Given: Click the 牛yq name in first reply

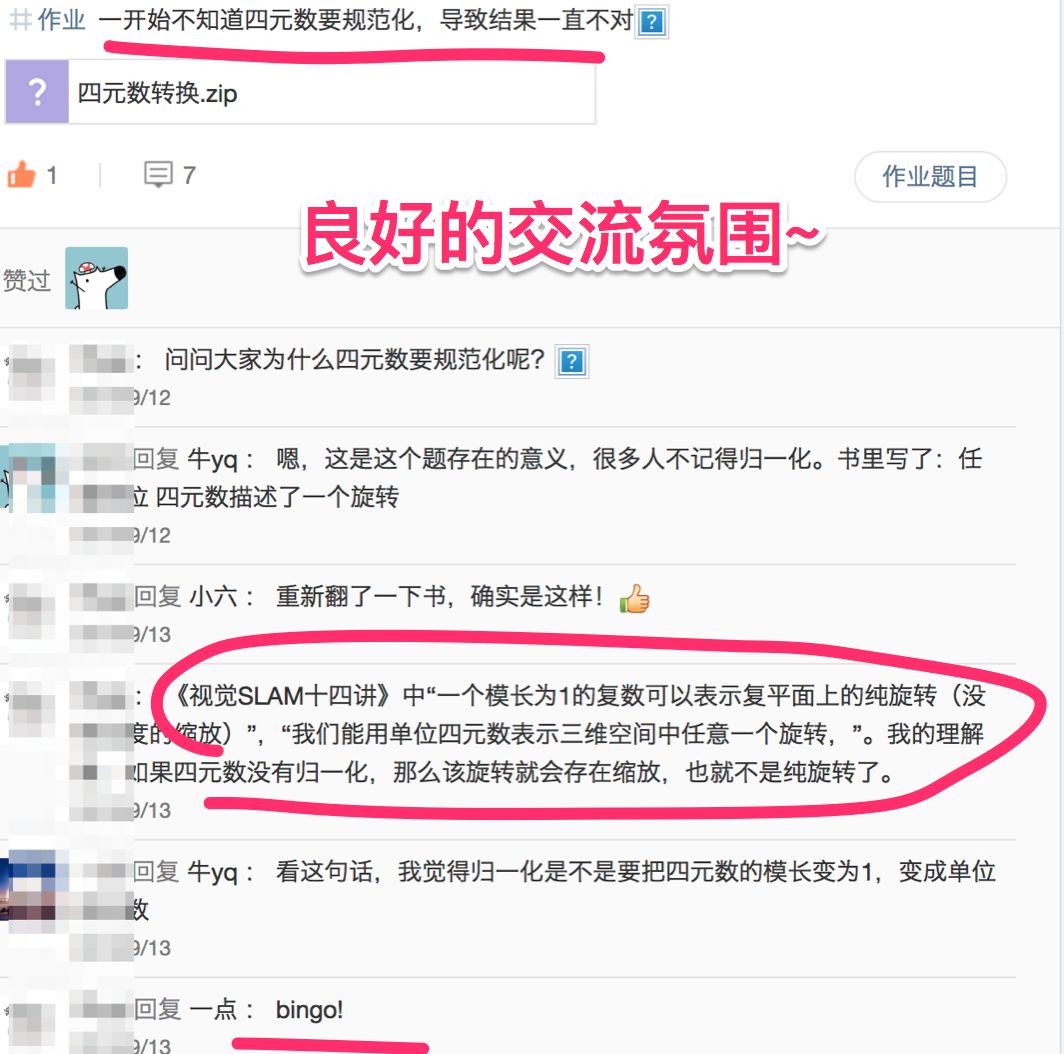Looking at the screenshot, I should coord(212,459).
